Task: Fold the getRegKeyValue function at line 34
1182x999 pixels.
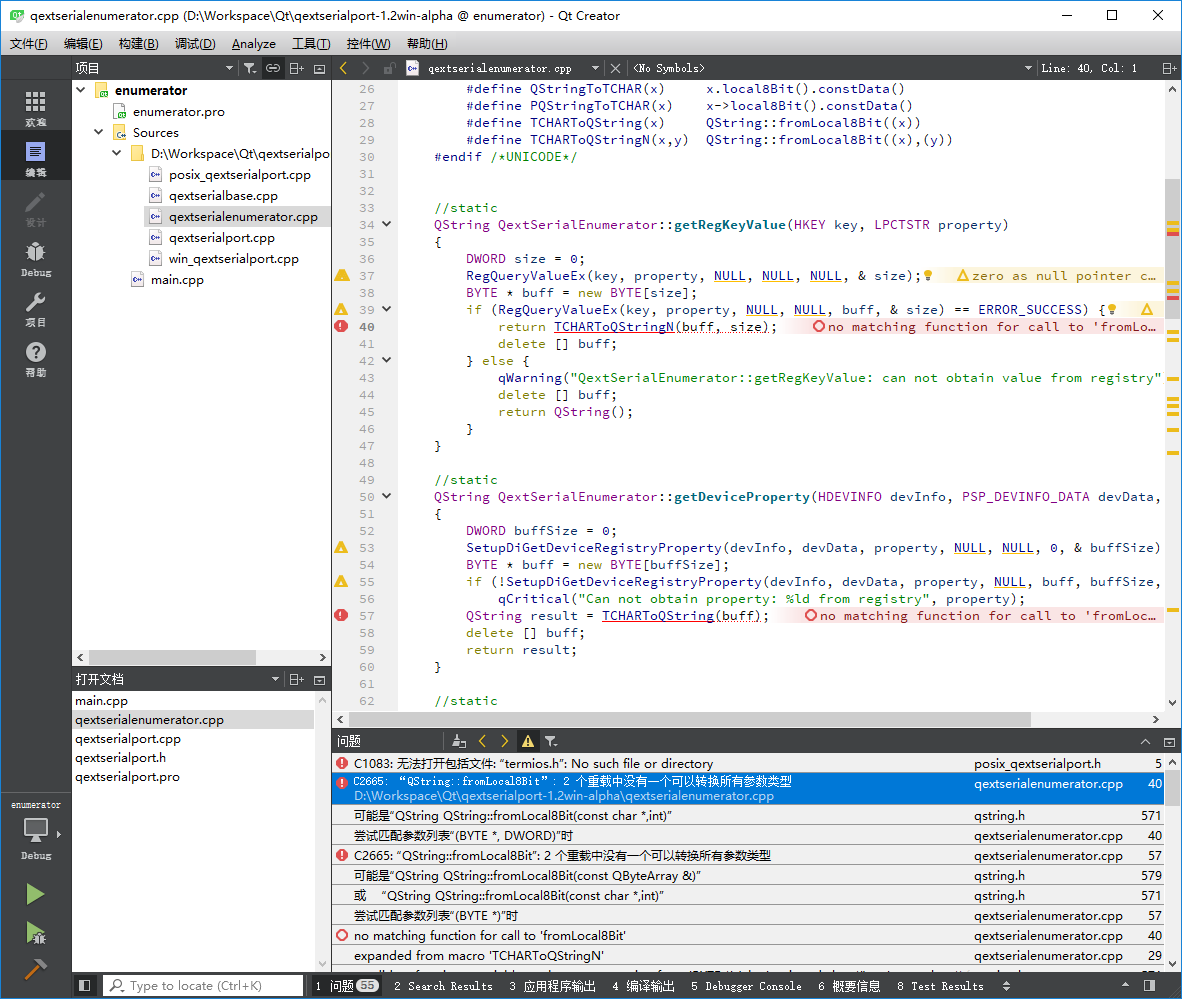Action: (387, 225)
